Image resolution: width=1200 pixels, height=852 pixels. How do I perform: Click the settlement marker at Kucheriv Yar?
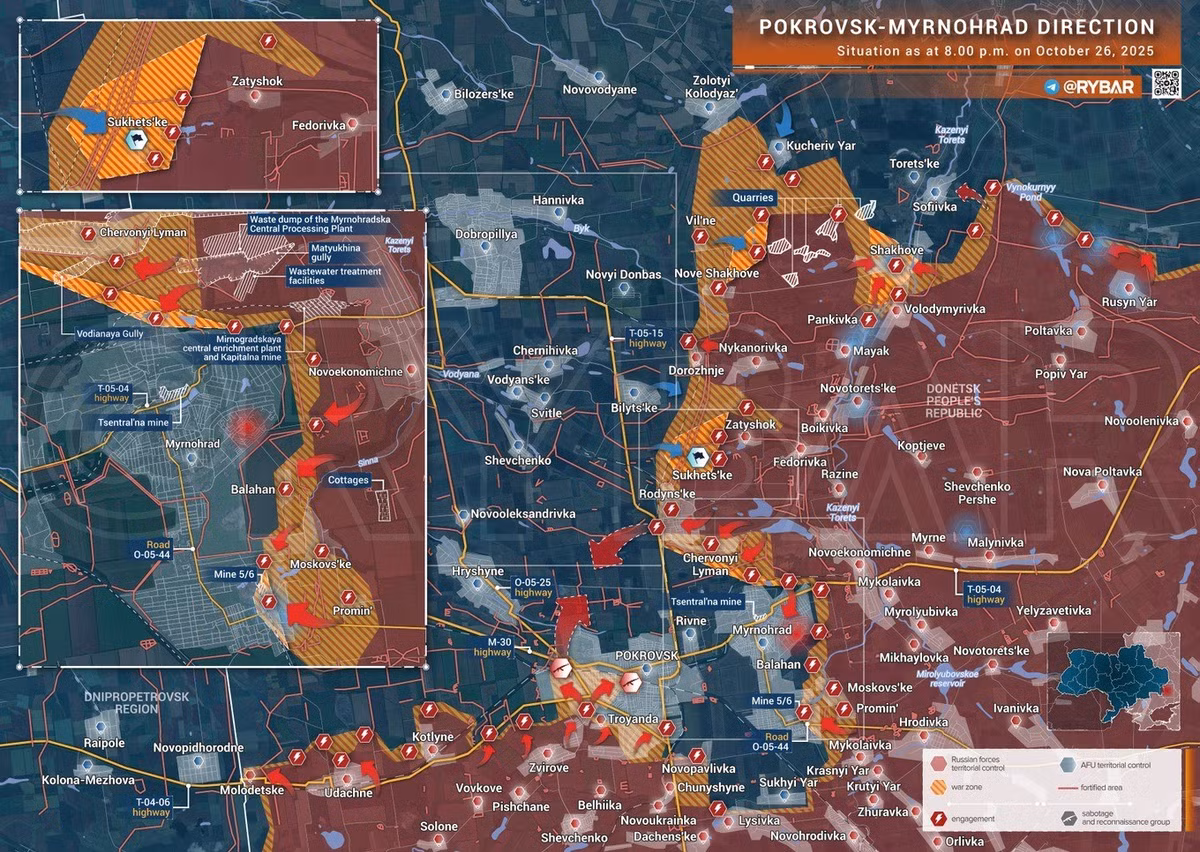click(x=778, y=146)
